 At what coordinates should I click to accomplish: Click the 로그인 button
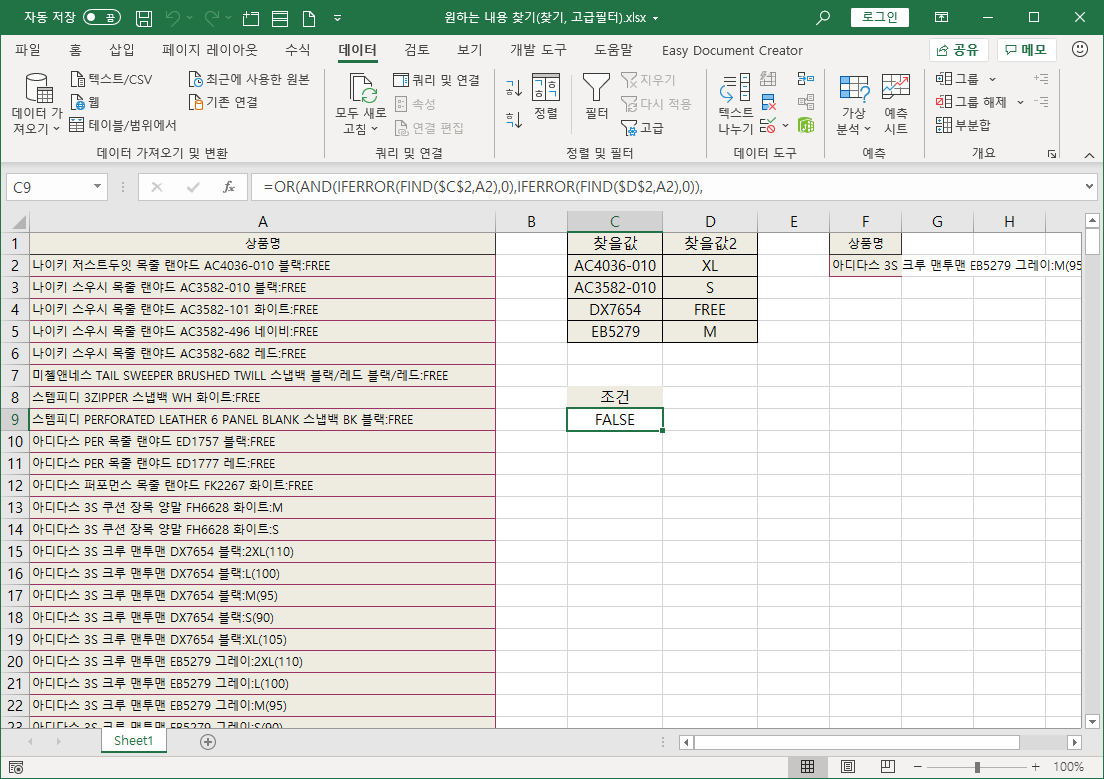879,17
